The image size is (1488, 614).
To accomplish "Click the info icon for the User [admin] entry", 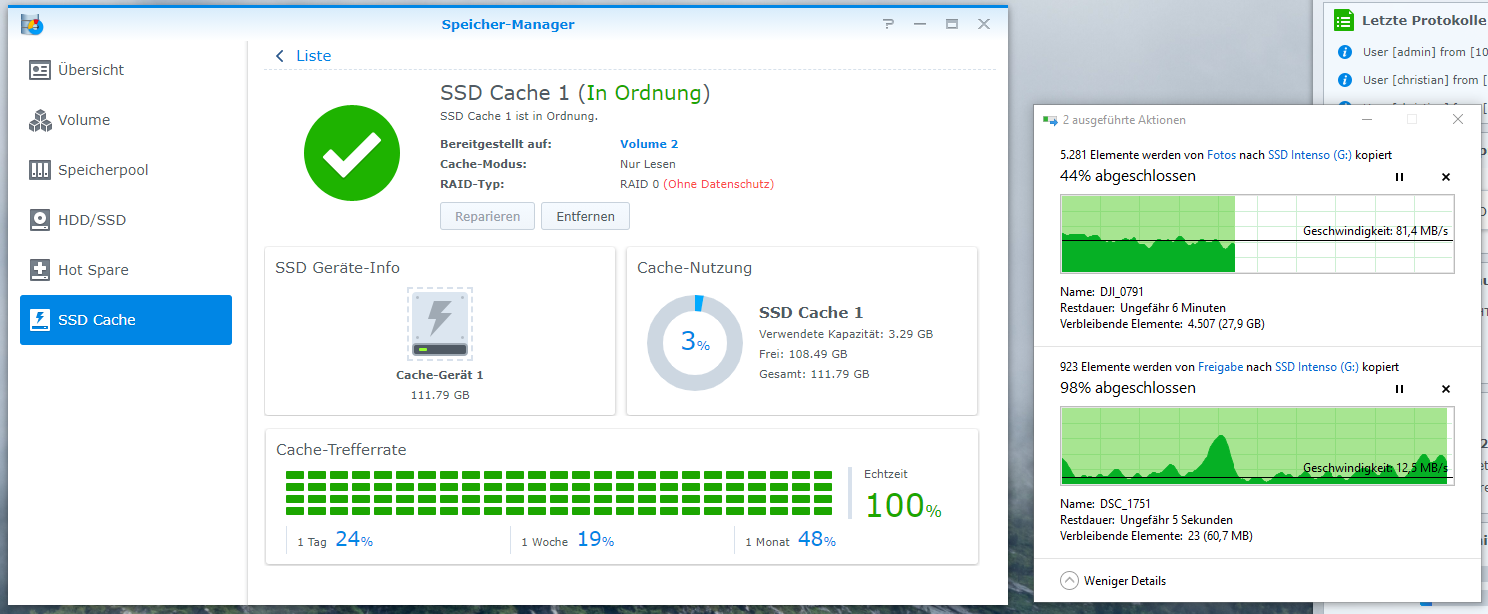I will tap(1345, 52).
